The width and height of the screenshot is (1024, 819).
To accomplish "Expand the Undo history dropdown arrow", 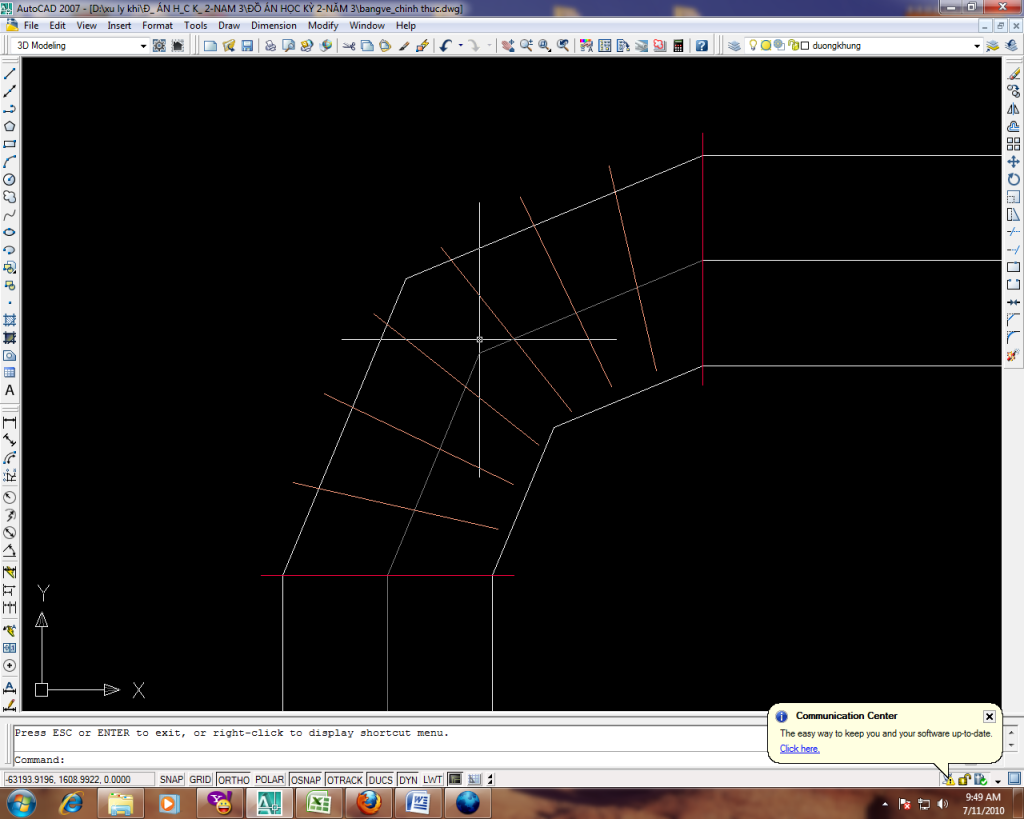I will (460, 46).
